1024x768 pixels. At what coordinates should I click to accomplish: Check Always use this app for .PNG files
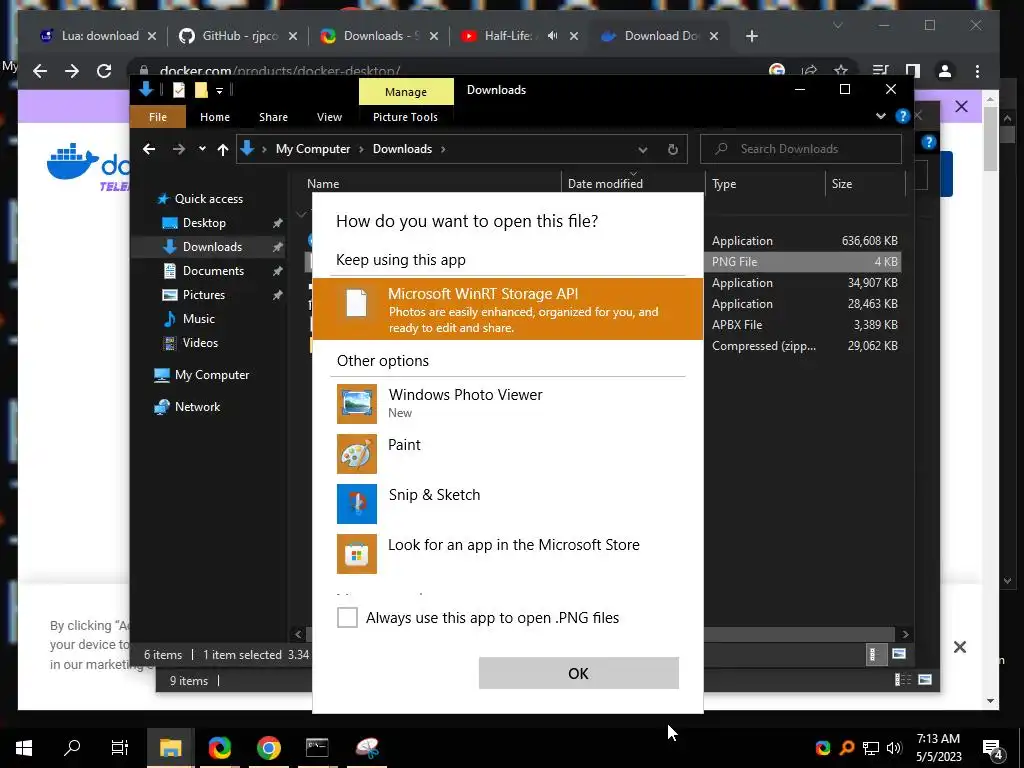[347, 617]
